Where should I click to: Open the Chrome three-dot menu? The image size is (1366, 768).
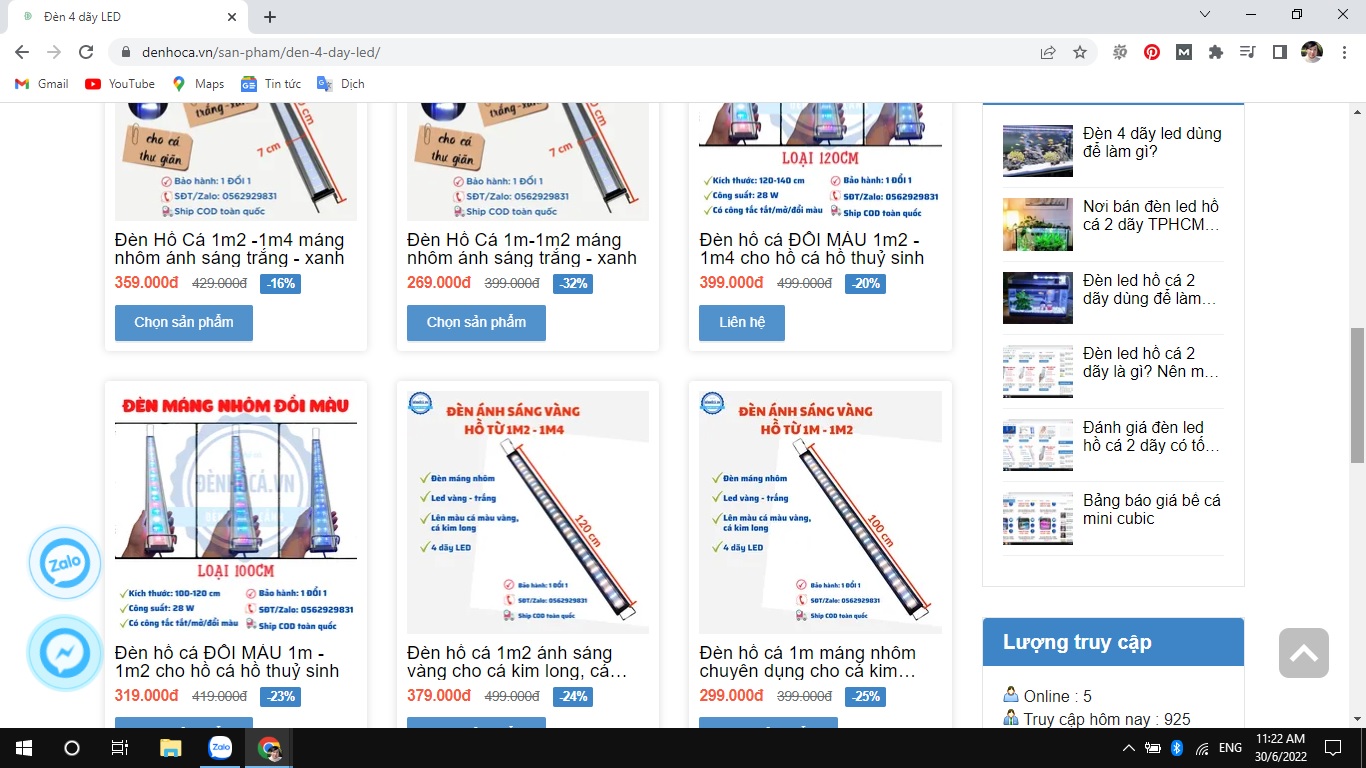pyautogui.click(x=1343, y=52)
